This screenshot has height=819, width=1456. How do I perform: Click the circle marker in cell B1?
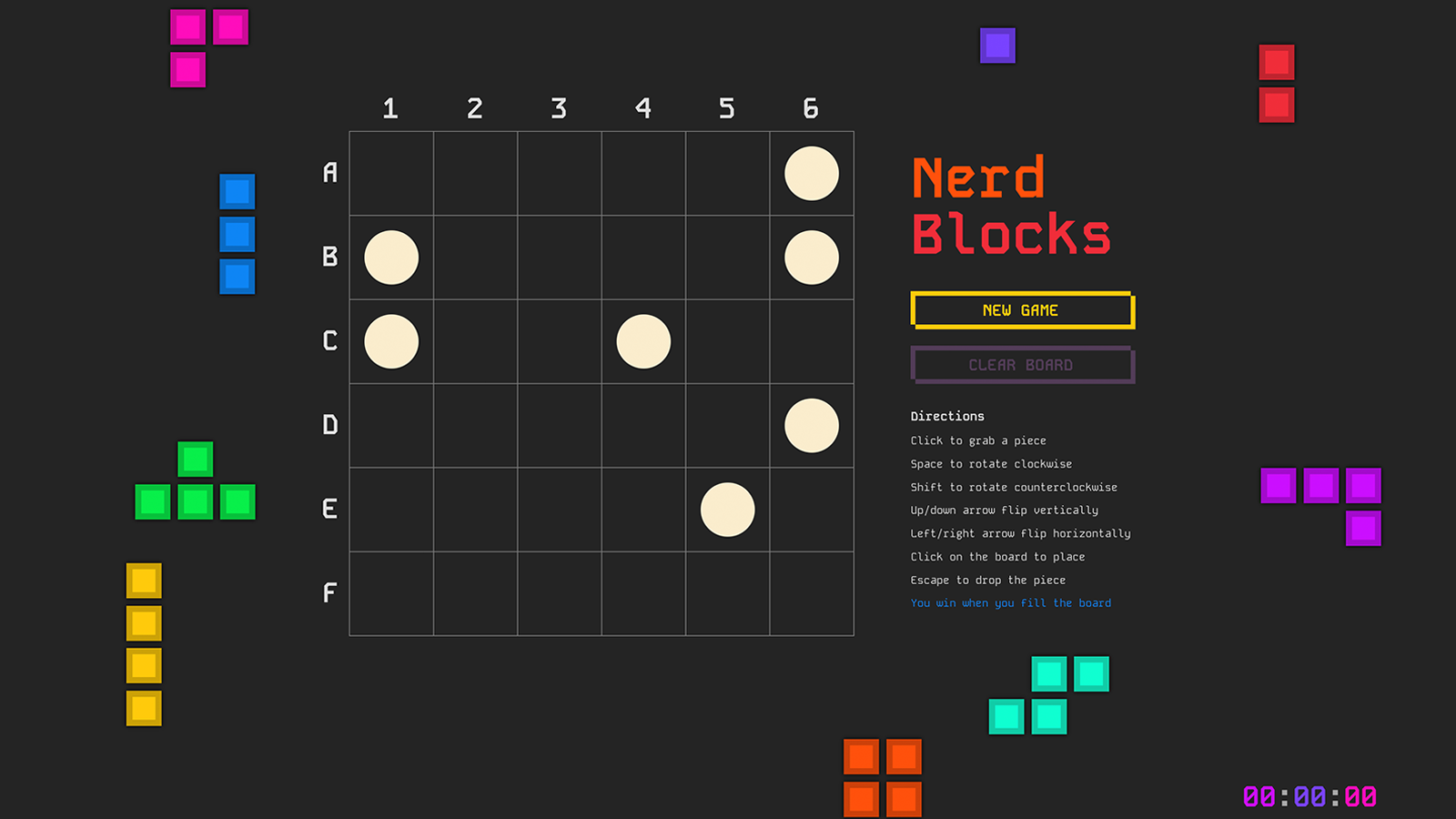[390, 258]
